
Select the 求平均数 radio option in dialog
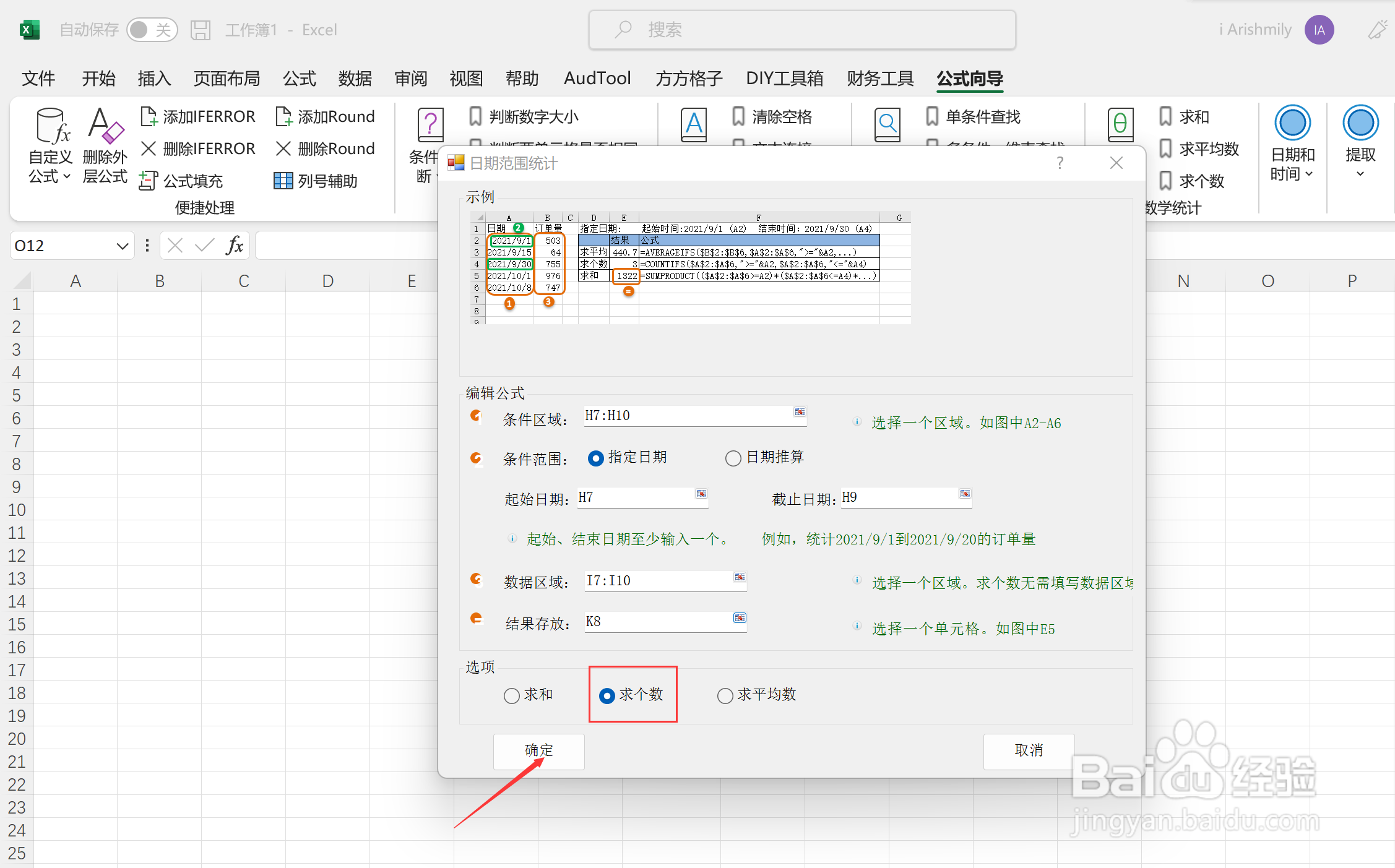[x=725, y=696]
